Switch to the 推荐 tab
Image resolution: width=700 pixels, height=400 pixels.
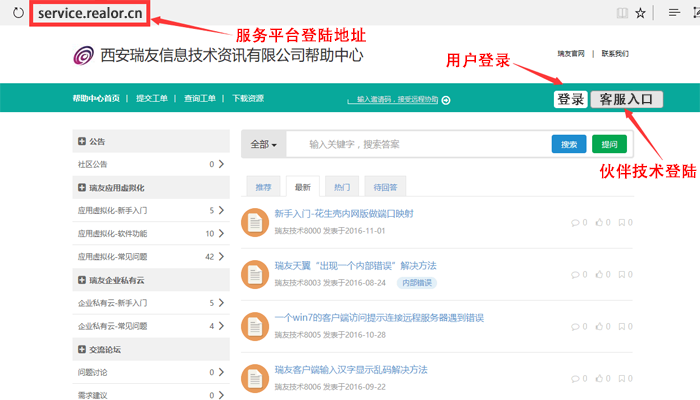[x=263, y=187]
